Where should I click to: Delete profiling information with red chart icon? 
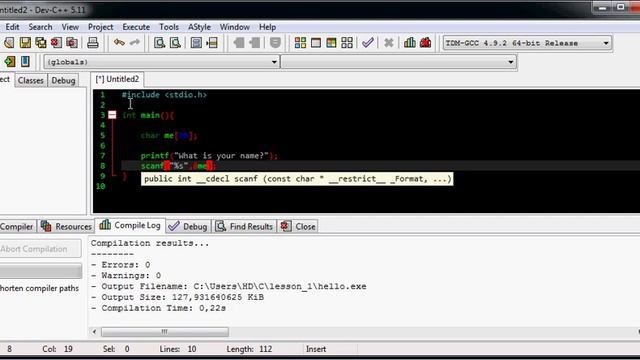pyautogui.click(x=425, y=42)
